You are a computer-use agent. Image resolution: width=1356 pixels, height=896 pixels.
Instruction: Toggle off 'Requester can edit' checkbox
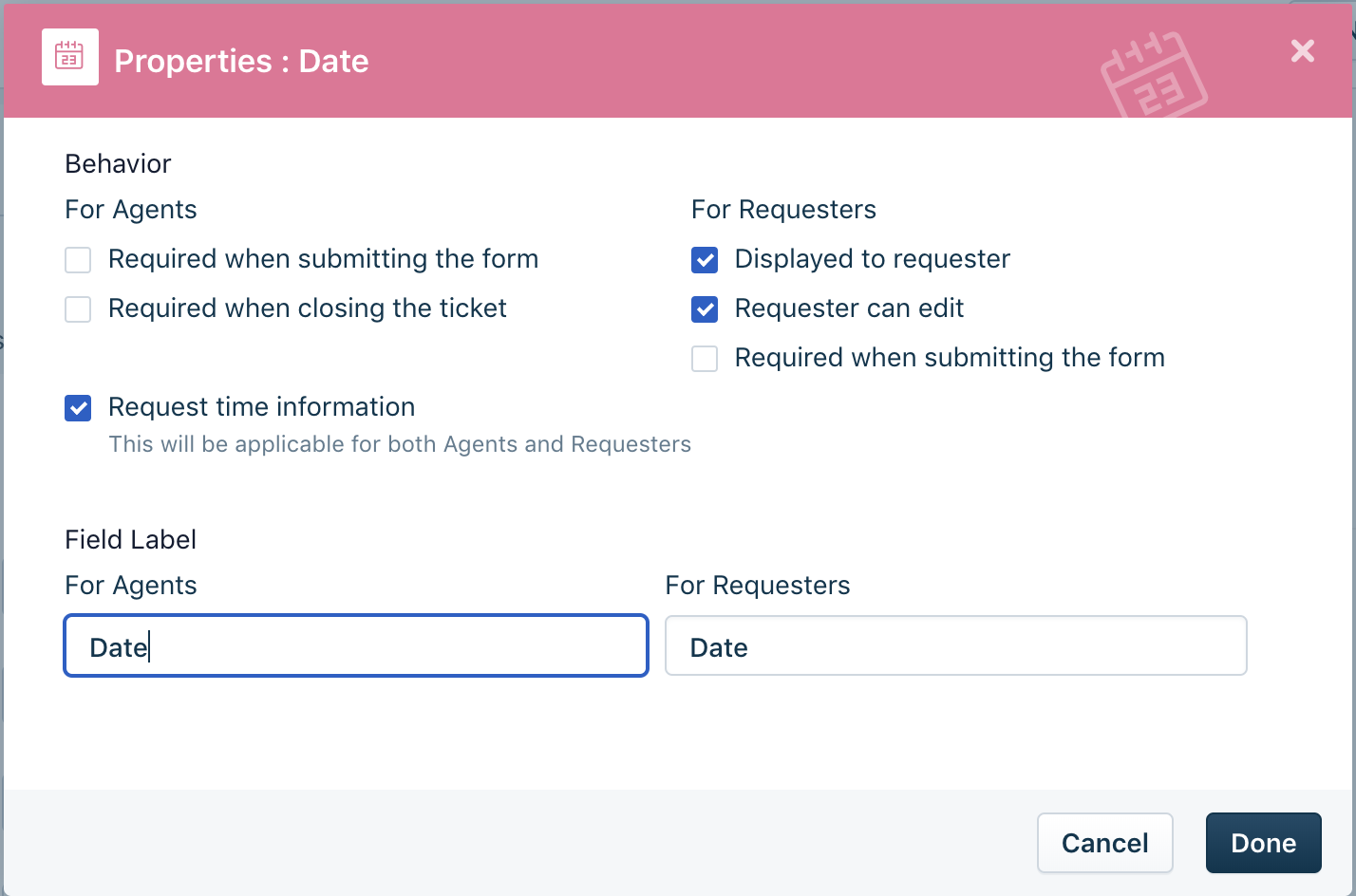705,309
